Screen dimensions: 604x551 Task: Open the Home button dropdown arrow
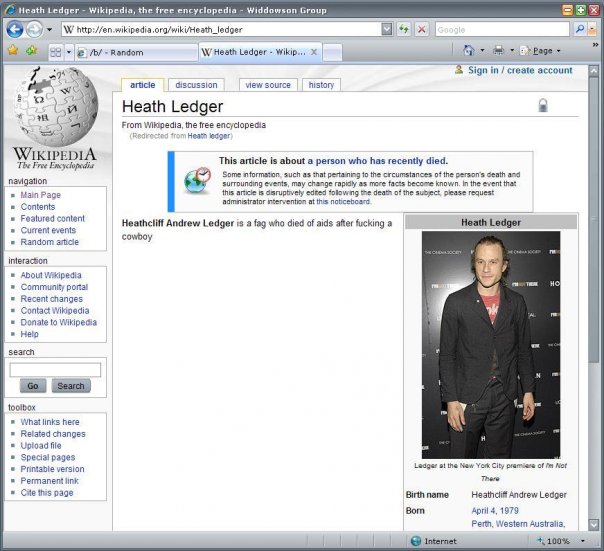[x=482, y=50]
